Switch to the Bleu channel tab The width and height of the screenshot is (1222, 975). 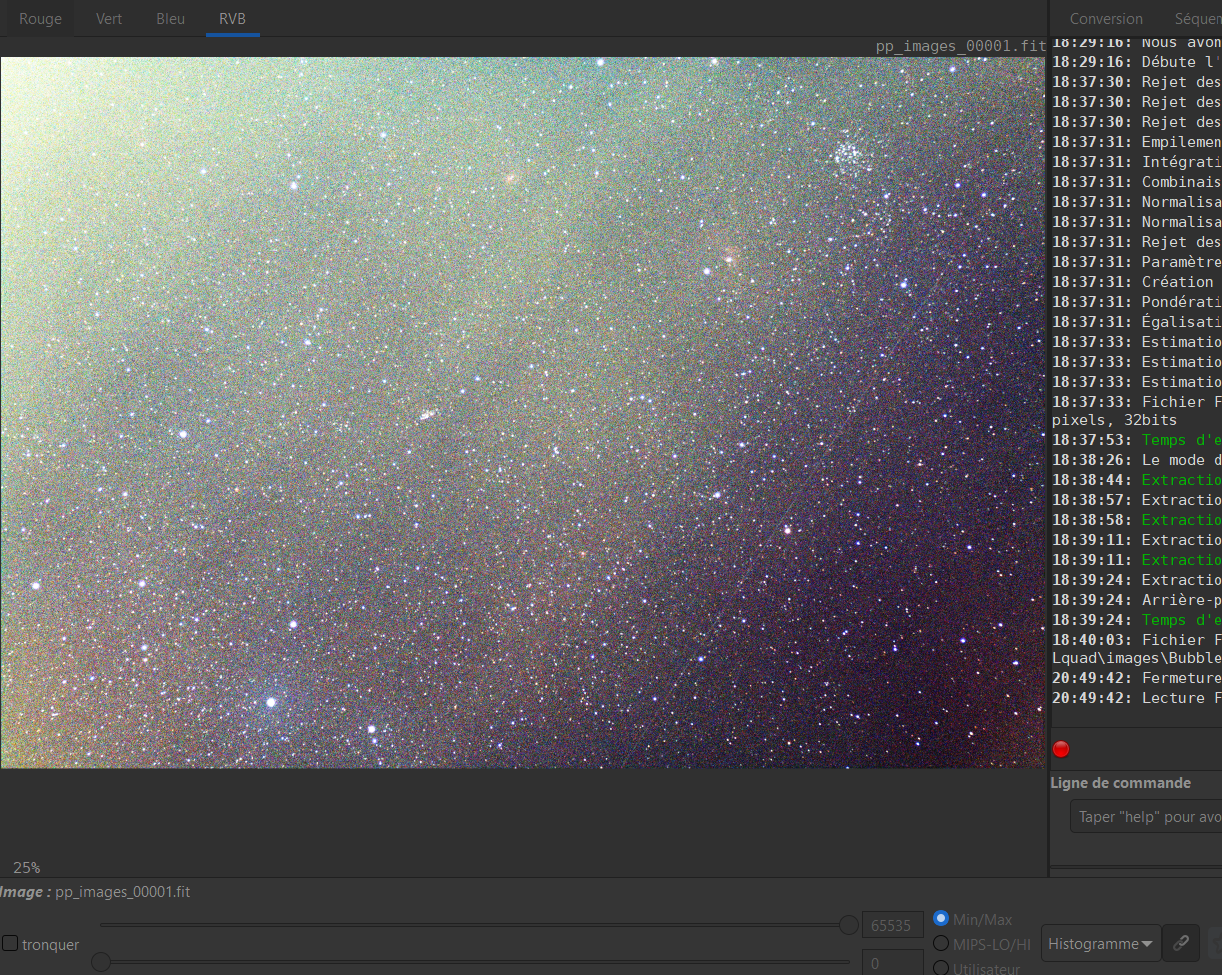coord(170,18)
